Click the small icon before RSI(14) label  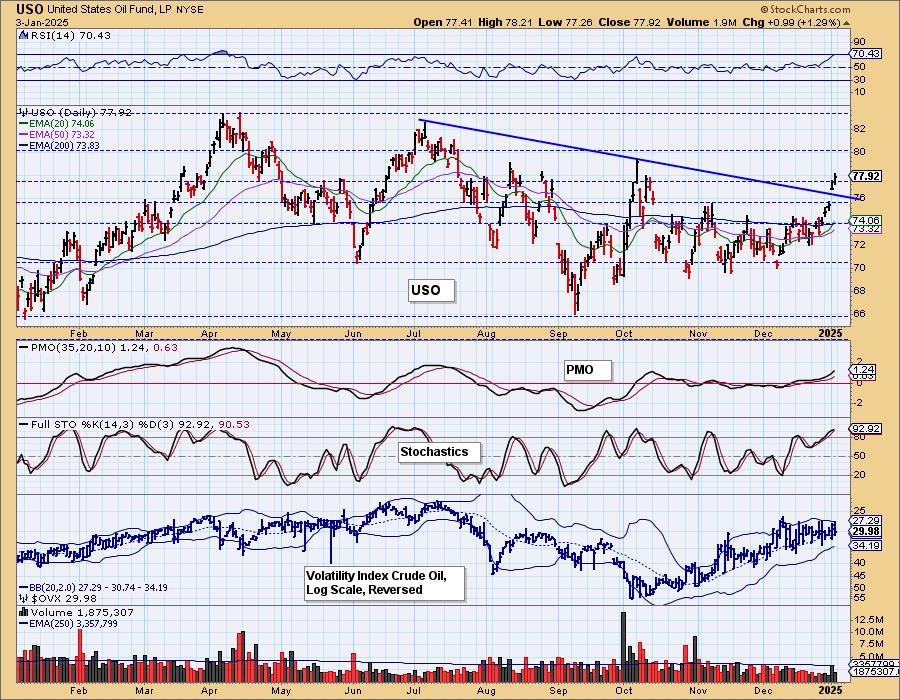[23, 35]
